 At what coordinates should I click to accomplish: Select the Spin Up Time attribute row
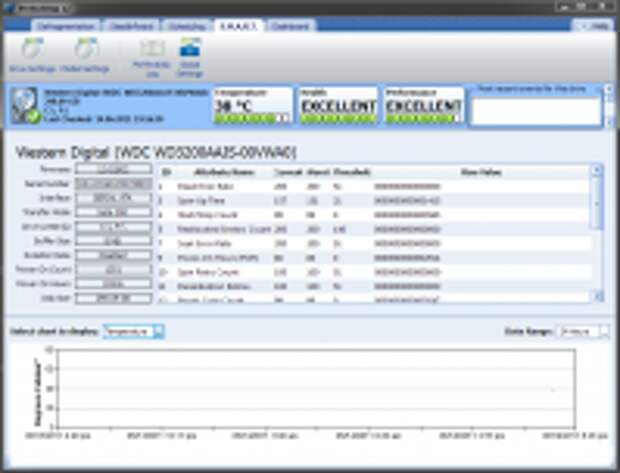pos(374,201)
